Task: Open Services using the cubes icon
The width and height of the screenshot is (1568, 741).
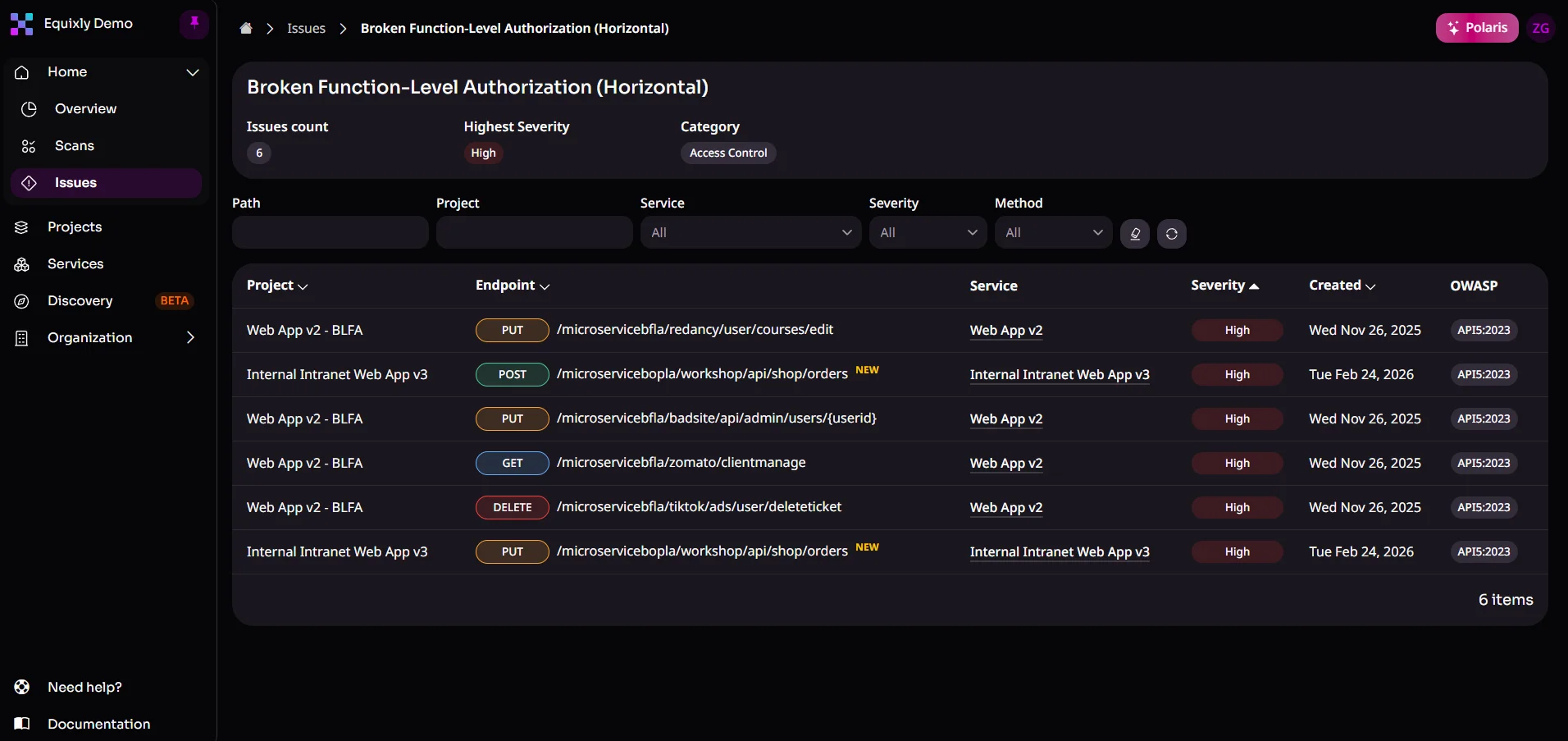Action: pos(74,264)
